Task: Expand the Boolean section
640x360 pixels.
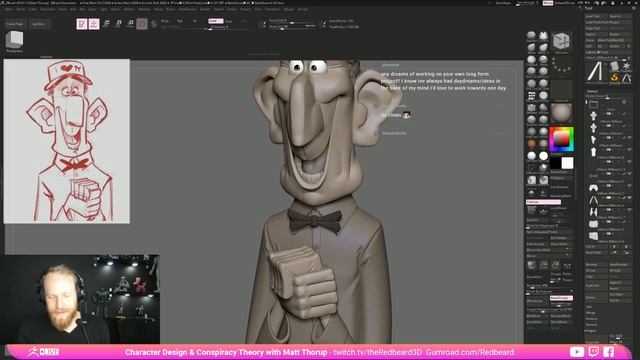Action: pos(591,319)
